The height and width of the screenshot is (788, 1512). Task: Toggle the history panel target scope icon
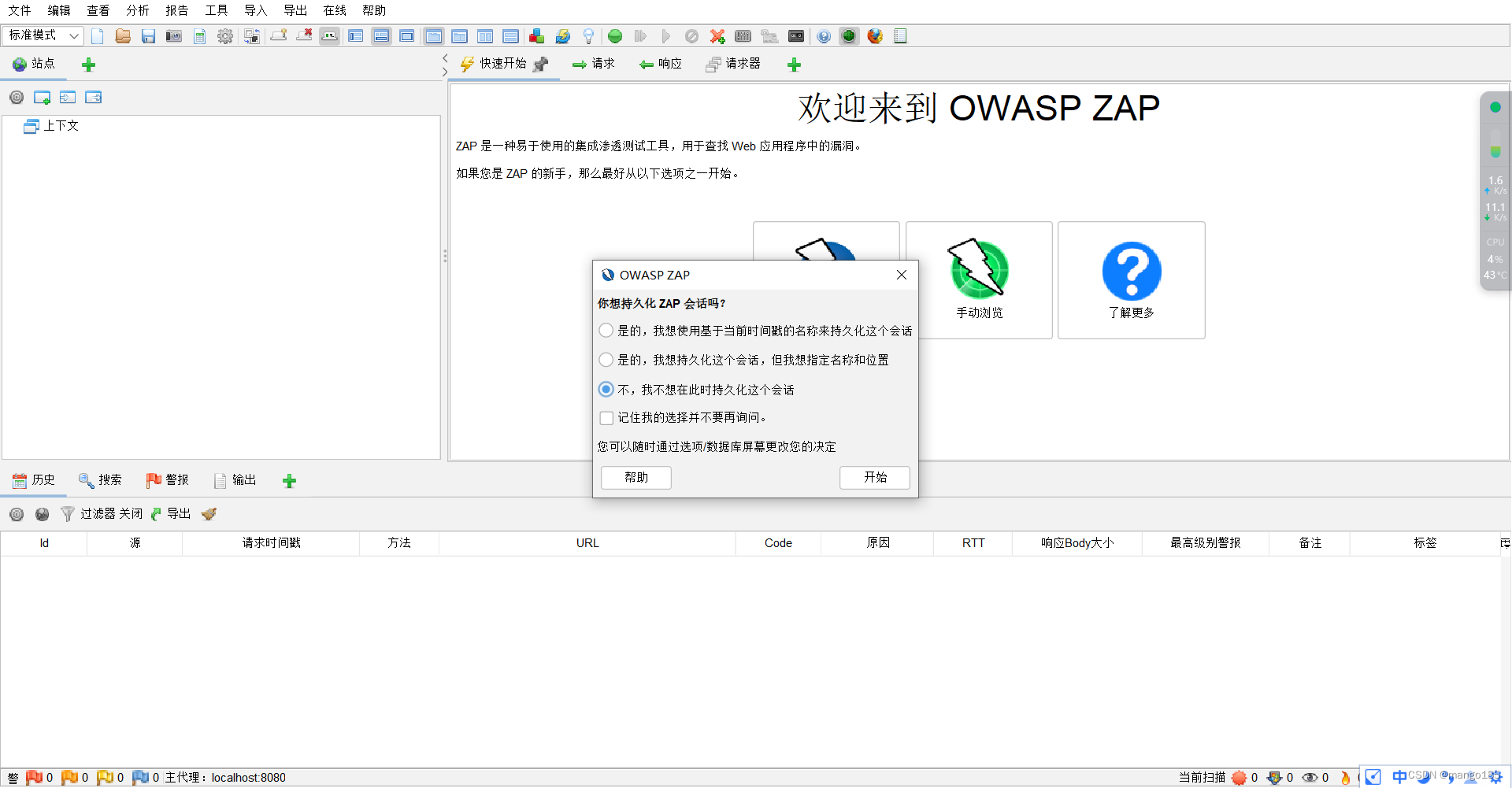click(x=17, y=514)
